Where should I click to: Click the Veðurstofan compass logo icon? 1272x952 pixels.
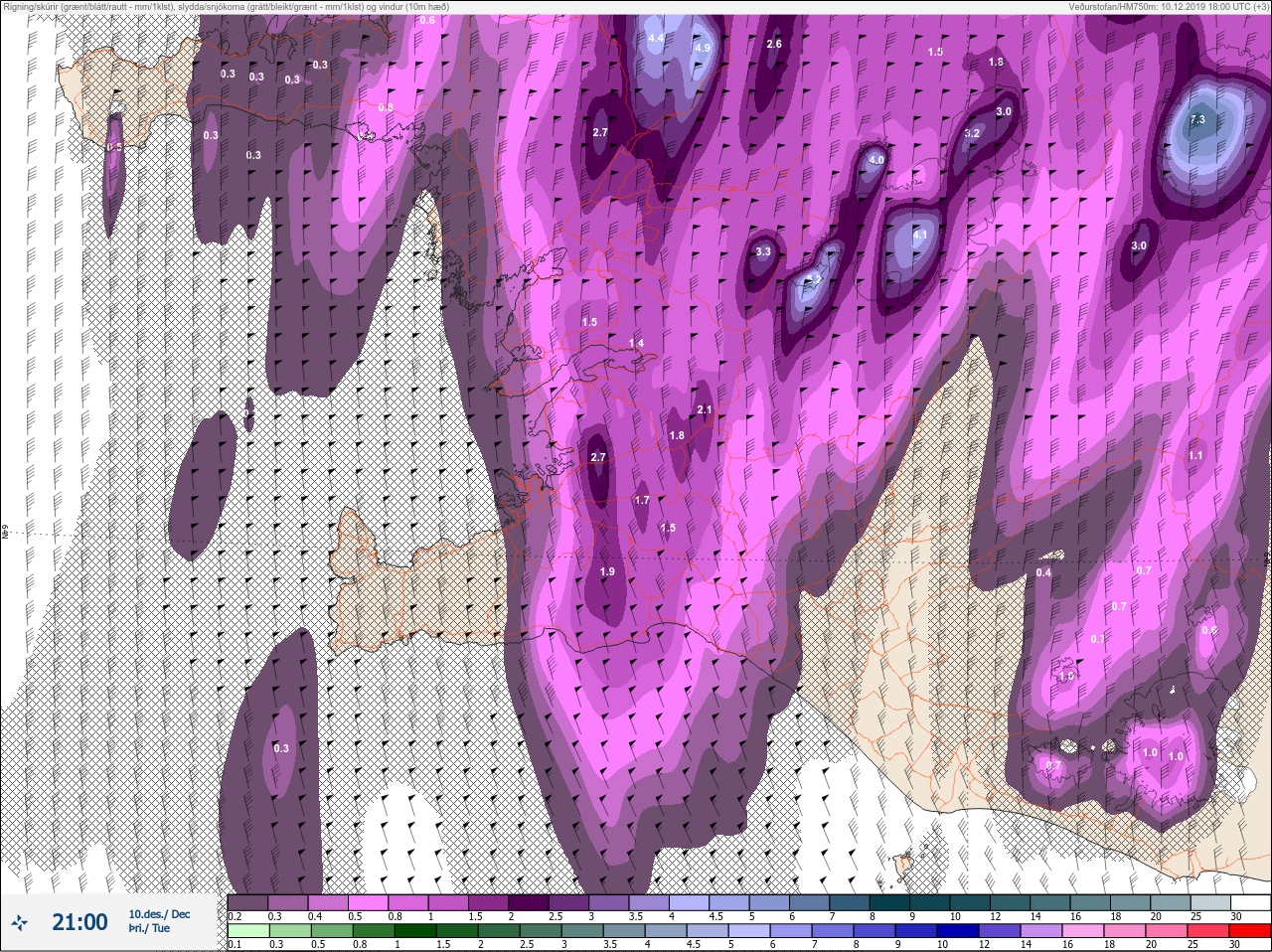point(19,922)
